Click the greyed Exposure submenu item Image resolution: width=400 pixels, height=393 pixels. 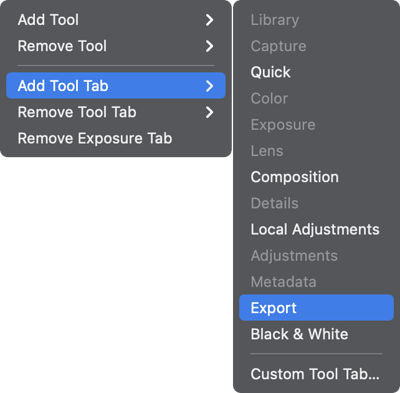(283, 125)
